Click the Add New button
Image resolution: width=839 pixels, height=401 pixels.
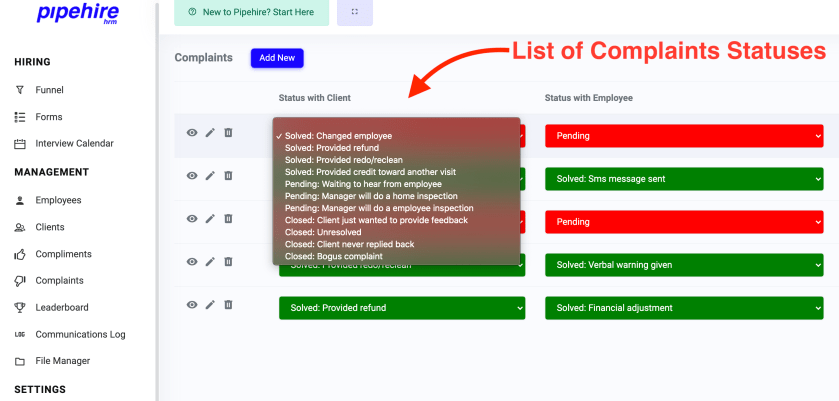click(x=277, y=58)
